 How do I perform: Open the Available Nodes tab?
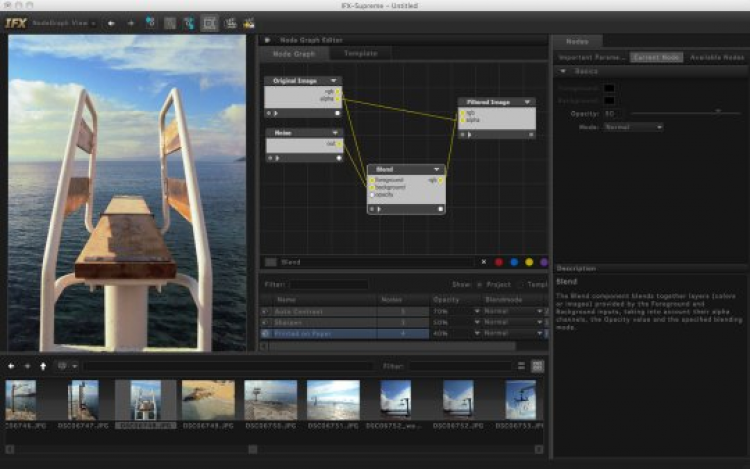(x=718, y=58)
